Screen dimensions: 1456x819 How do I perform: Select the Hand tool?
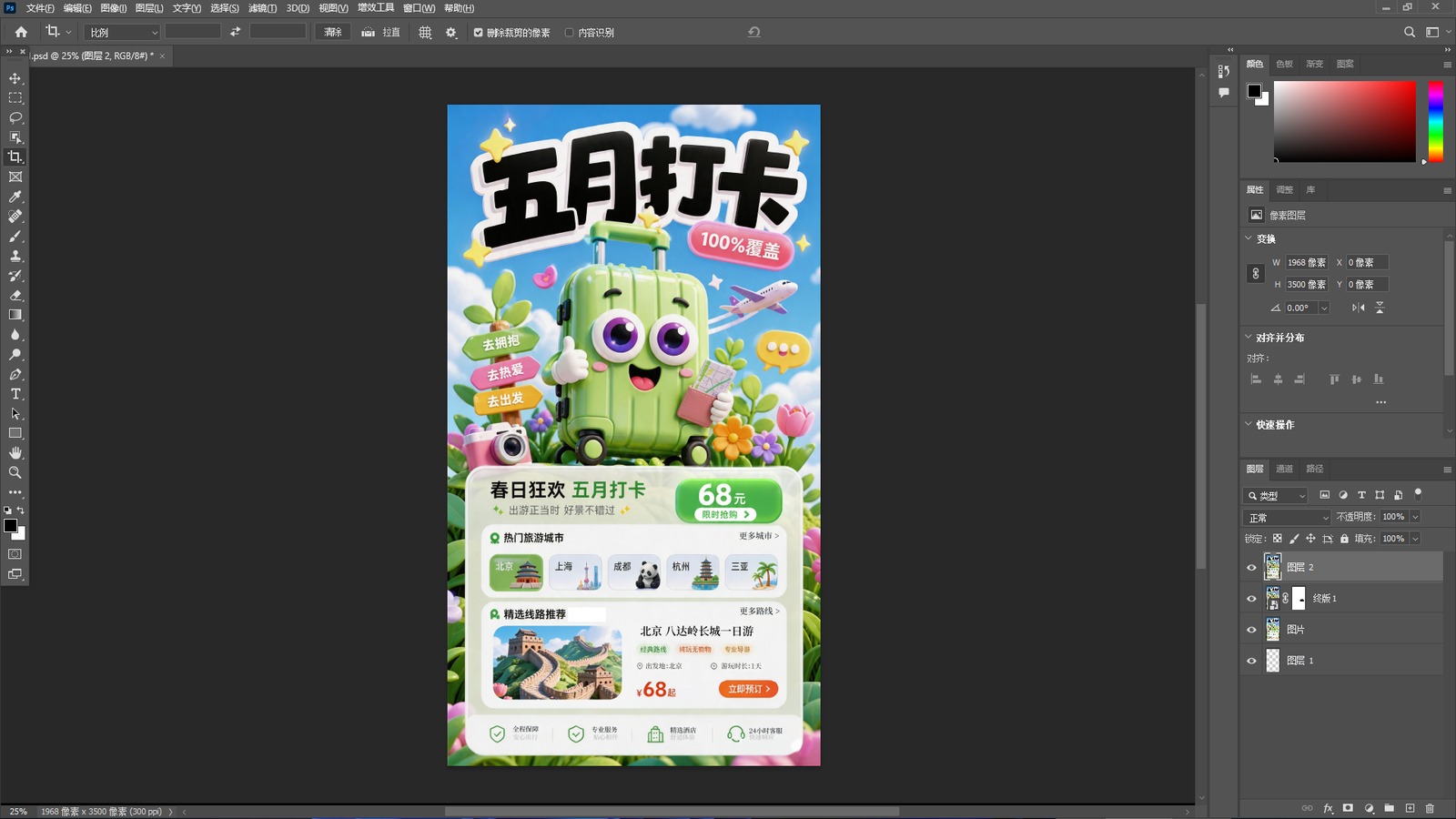click(15, 453)
